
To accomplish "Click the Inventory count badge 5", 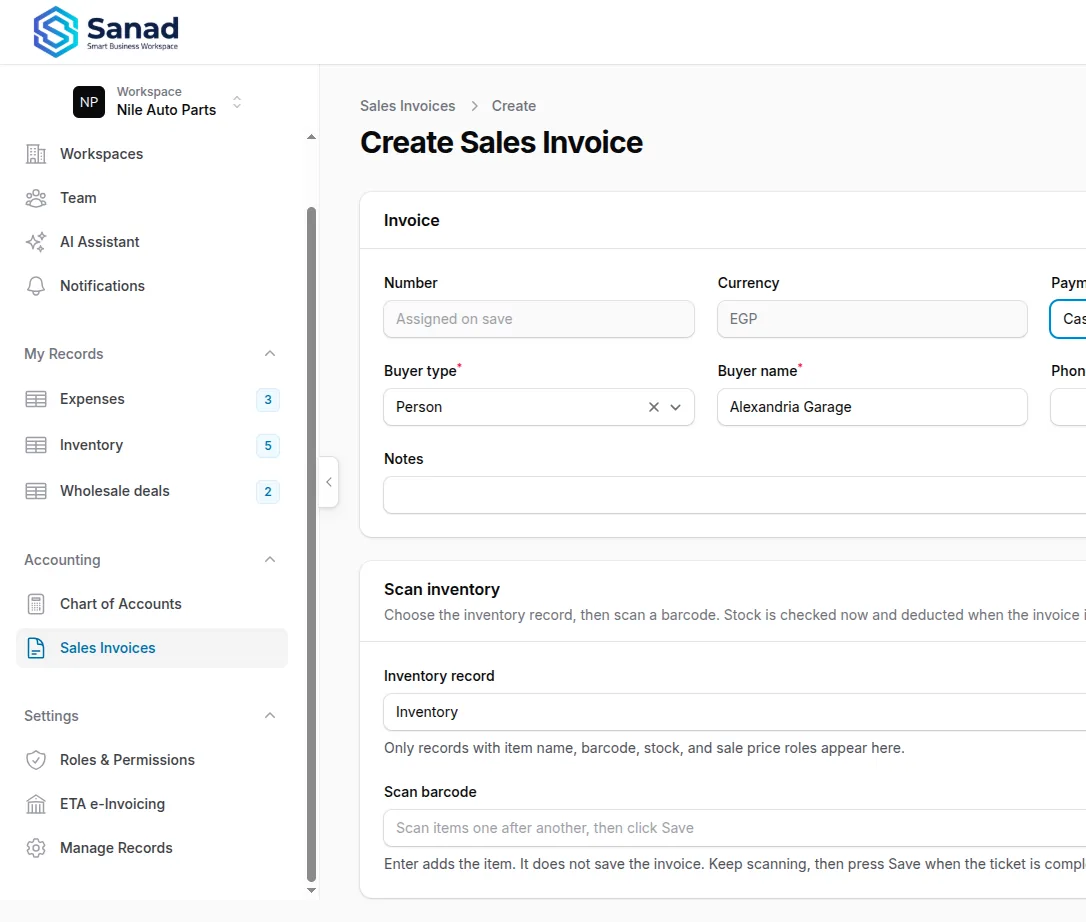I will pos(268,445).
